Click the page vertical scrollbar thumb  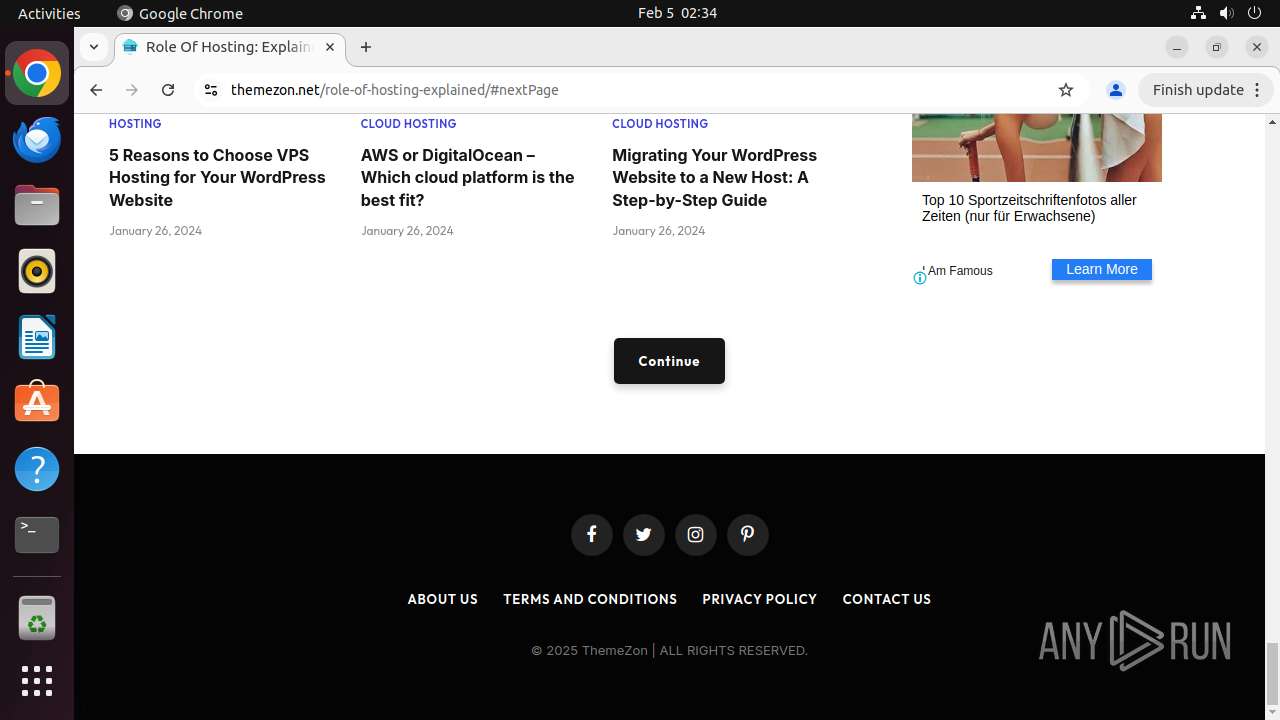click(x=1272, y=674)
